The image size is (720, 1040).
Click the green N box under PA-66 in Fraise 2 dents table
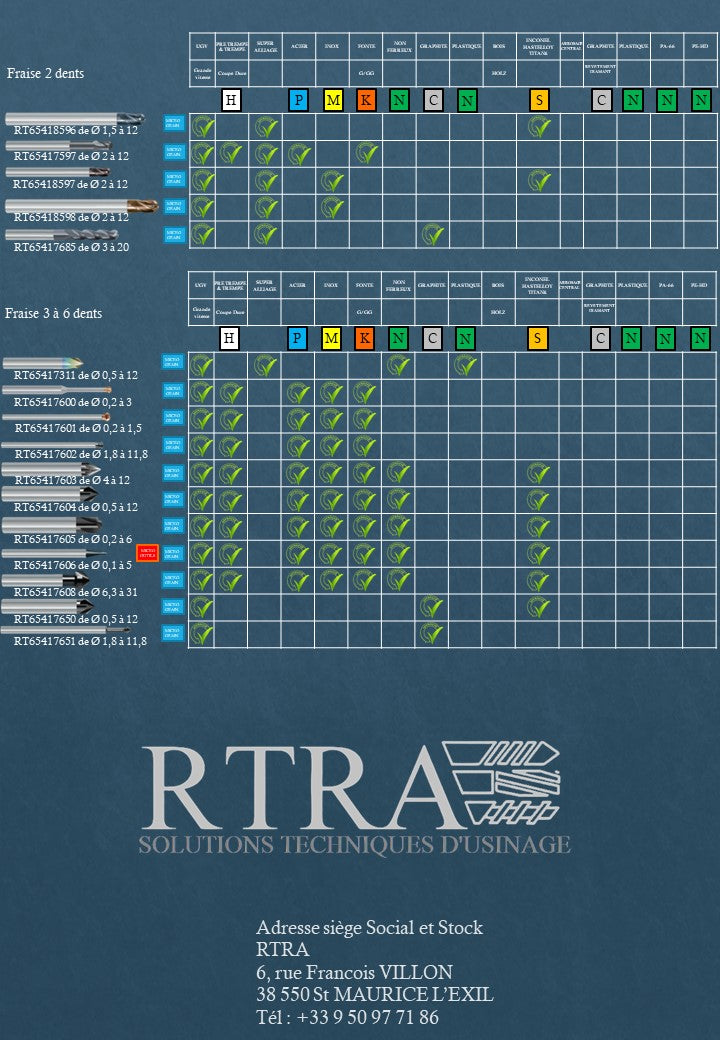[667, 101]
